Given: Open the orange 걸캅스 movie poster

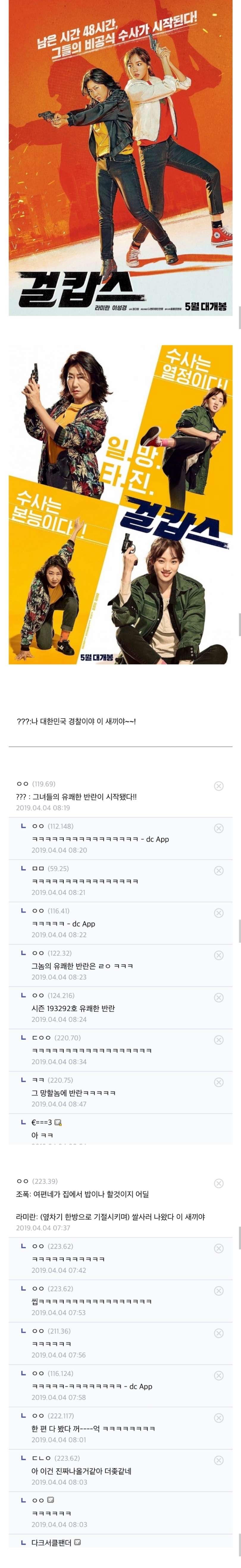Looking at the screenshot, I should pyautogui.click(x=121, y=158).
